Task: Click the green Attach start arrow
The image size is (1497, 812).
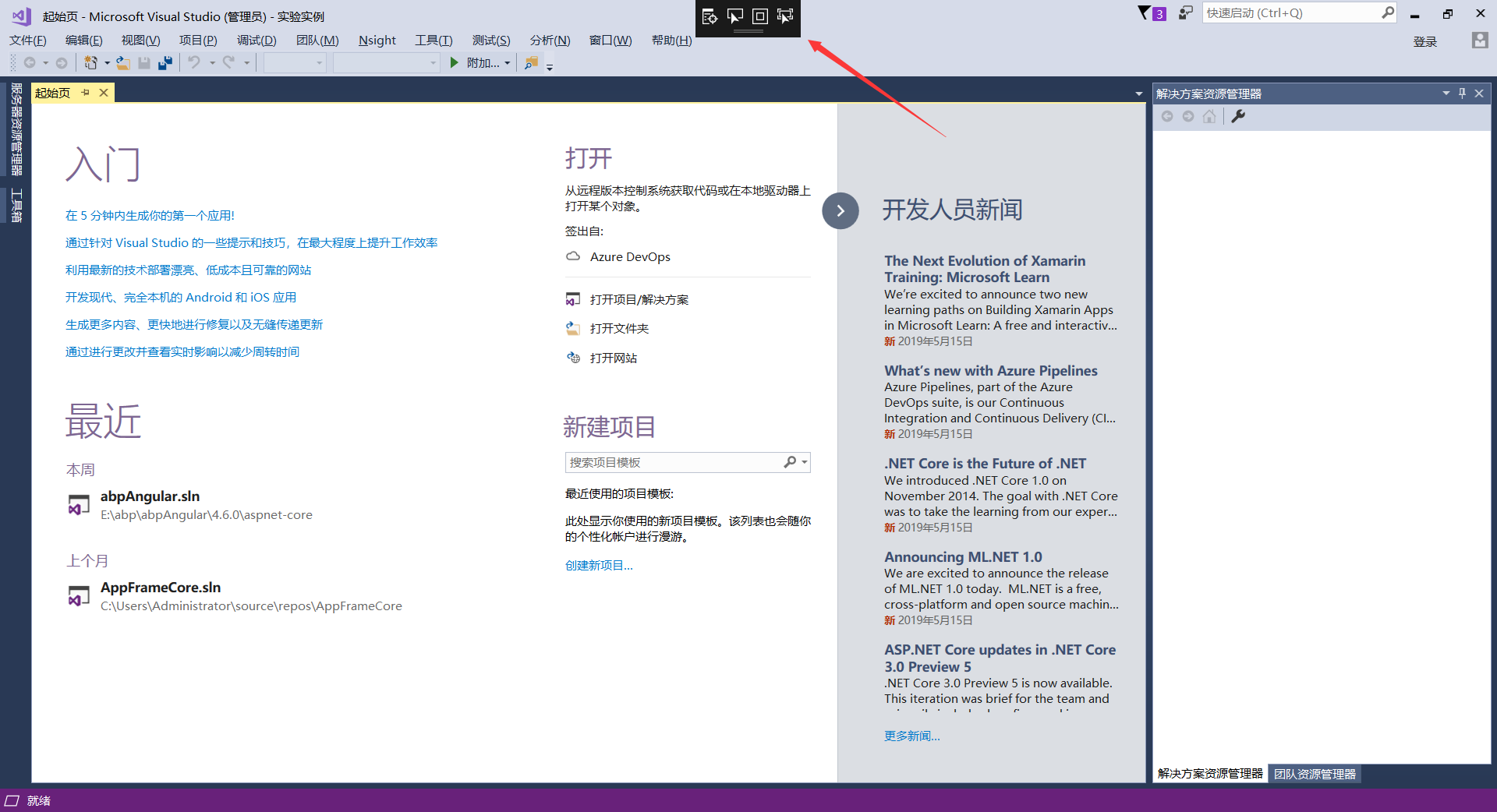Action: click(x=455, y=62)
